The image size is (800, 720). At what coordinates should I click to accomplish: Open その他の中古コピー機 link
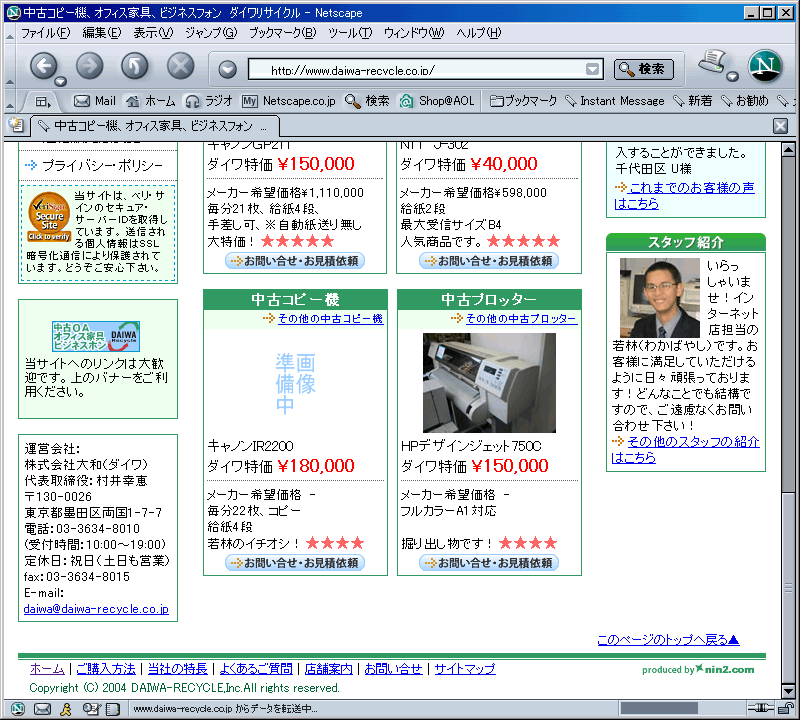pos(331,318)
